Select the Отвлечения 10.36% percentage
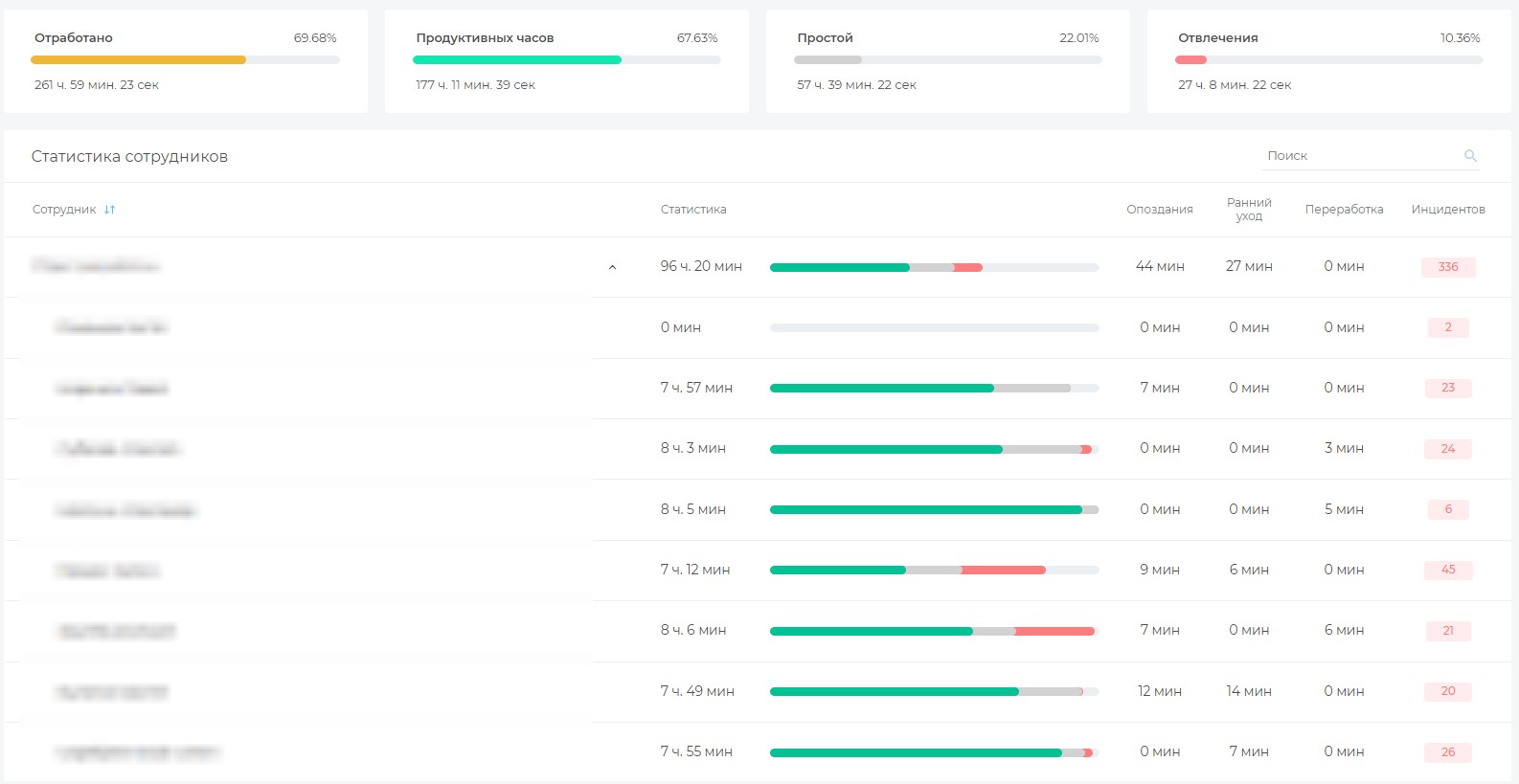This screenshot has height=784, width=1519. (x=1461, y=38)
